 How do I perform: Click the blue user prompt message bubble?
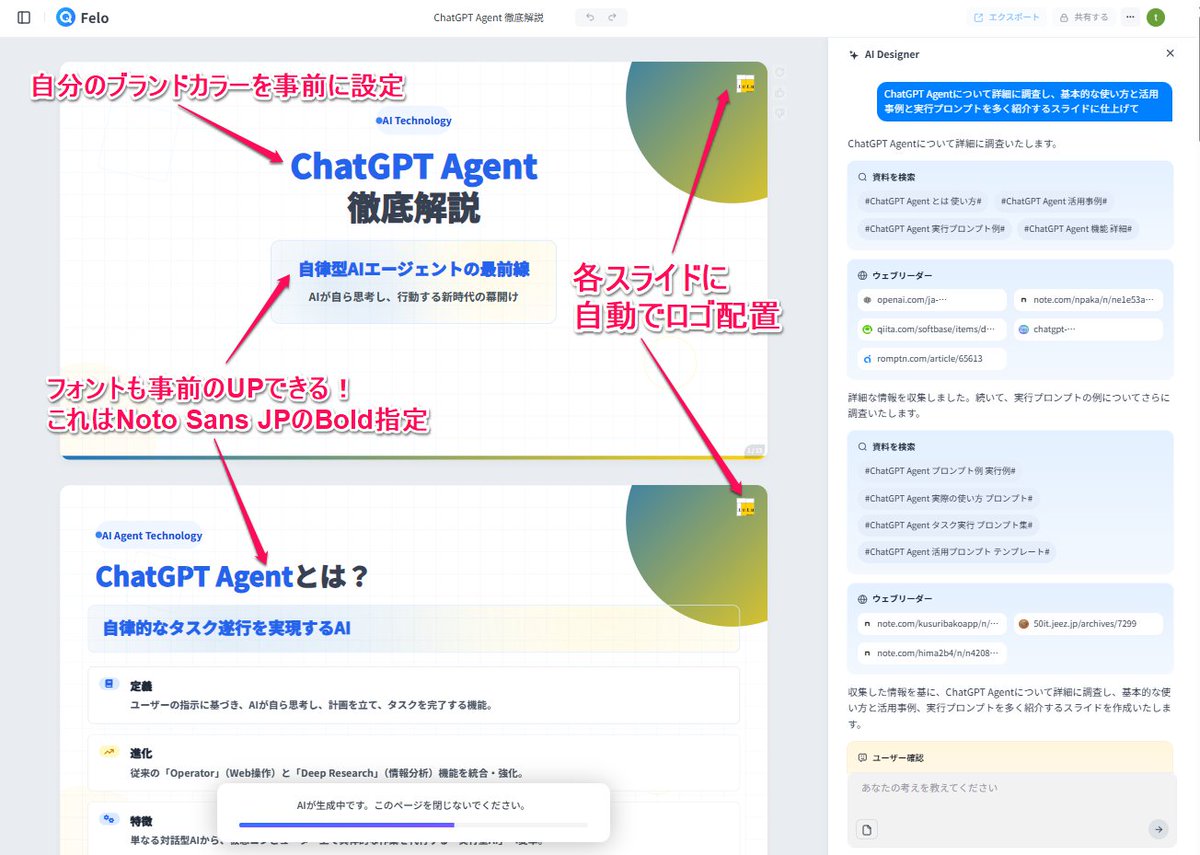click(x=1024, y=100)
